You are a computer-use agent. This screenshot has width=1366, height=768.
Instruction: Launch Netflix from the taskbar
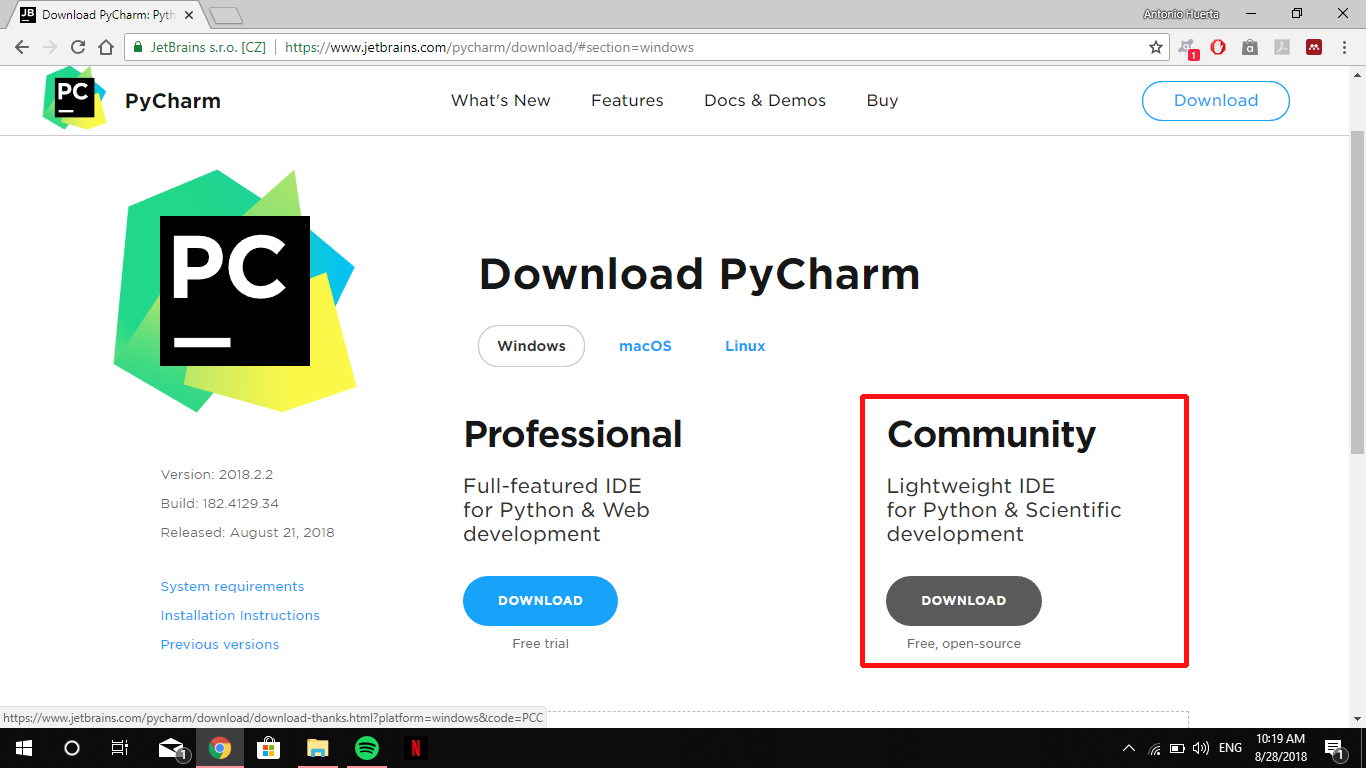[x=415, y=747]
